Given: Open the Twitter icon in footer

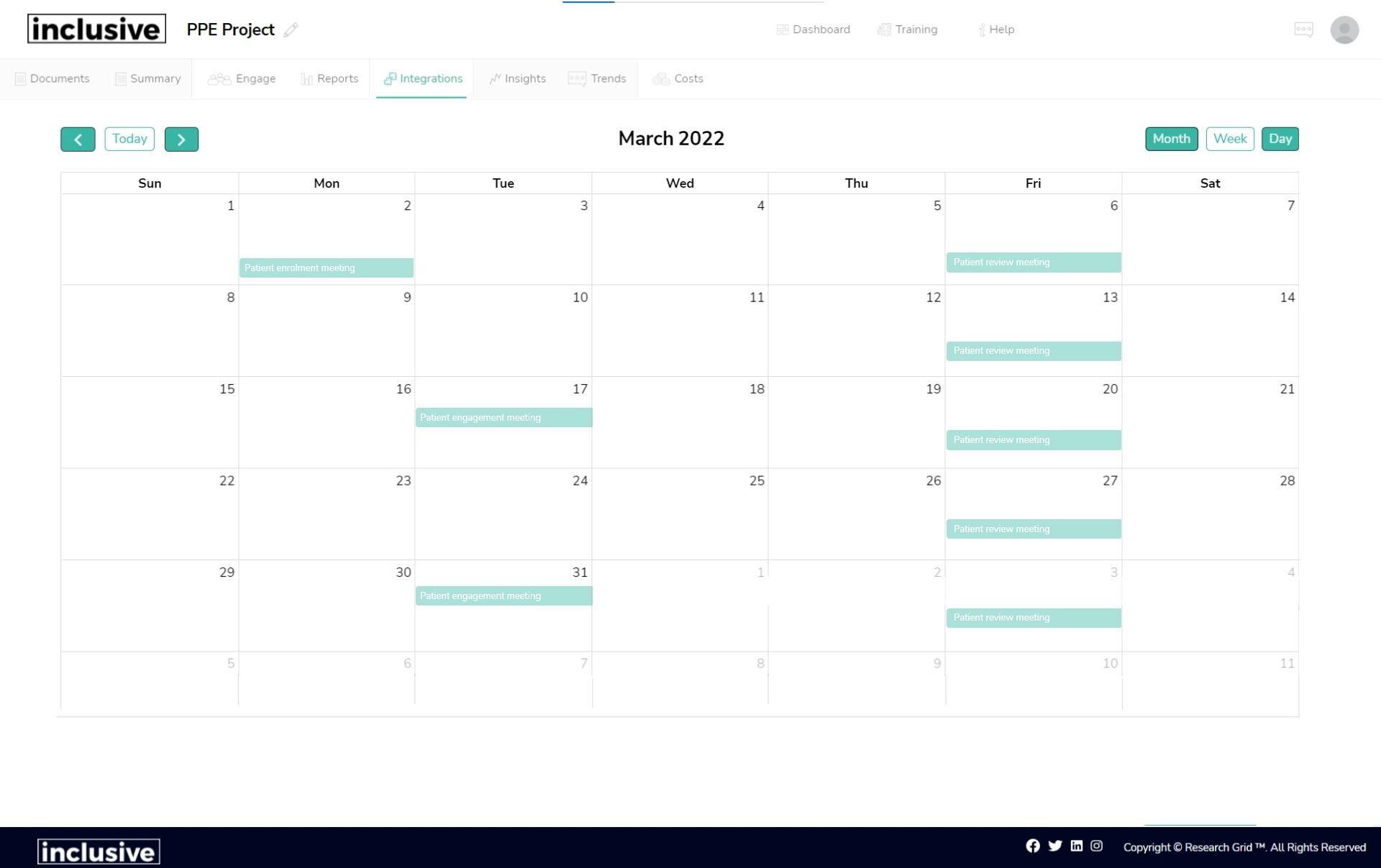Looking at the screenshot, I should pyautogui.click(x=1054, y=846).
